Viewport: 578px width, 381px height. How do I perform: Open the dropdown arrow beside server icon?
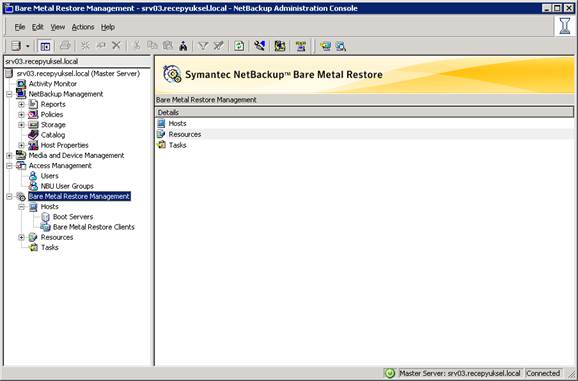pyautogui.click(x=28, y=46)
